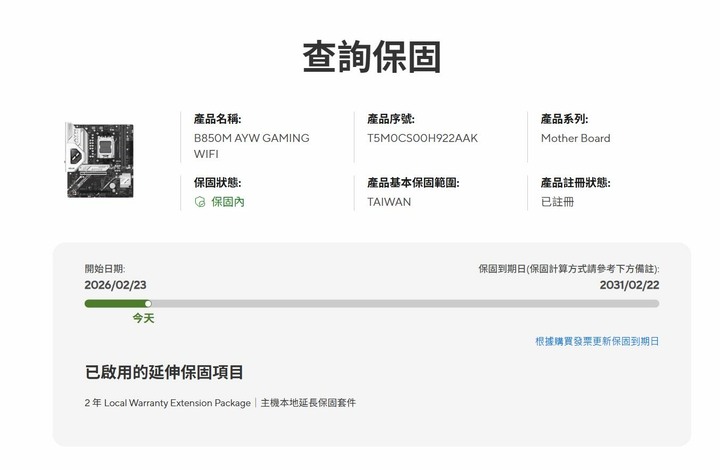Click the 產品名稱 label
Image resolution: width=720 pixels, height=470 pixels.
pyautogui.click(x=217, y=119)
